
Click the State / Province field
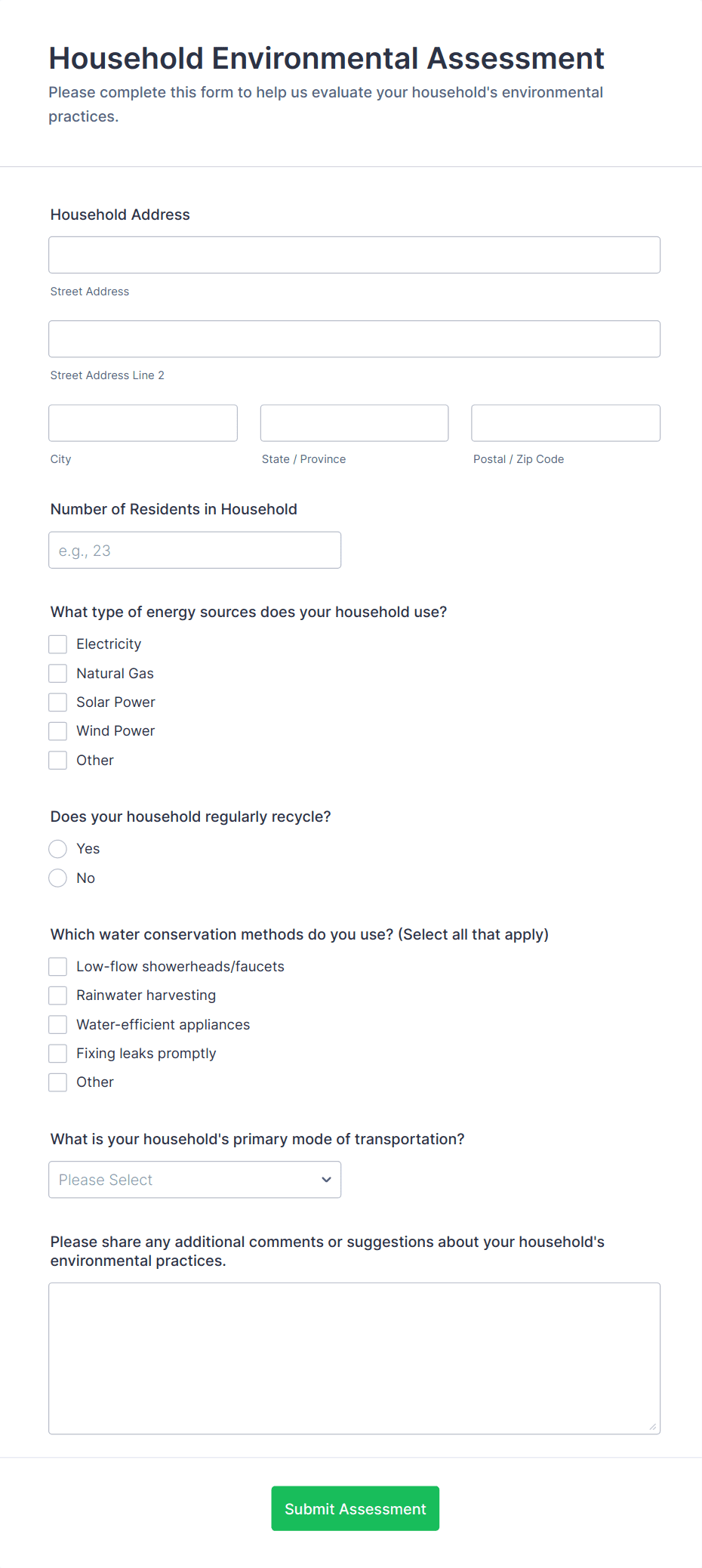tap(354, 422)
